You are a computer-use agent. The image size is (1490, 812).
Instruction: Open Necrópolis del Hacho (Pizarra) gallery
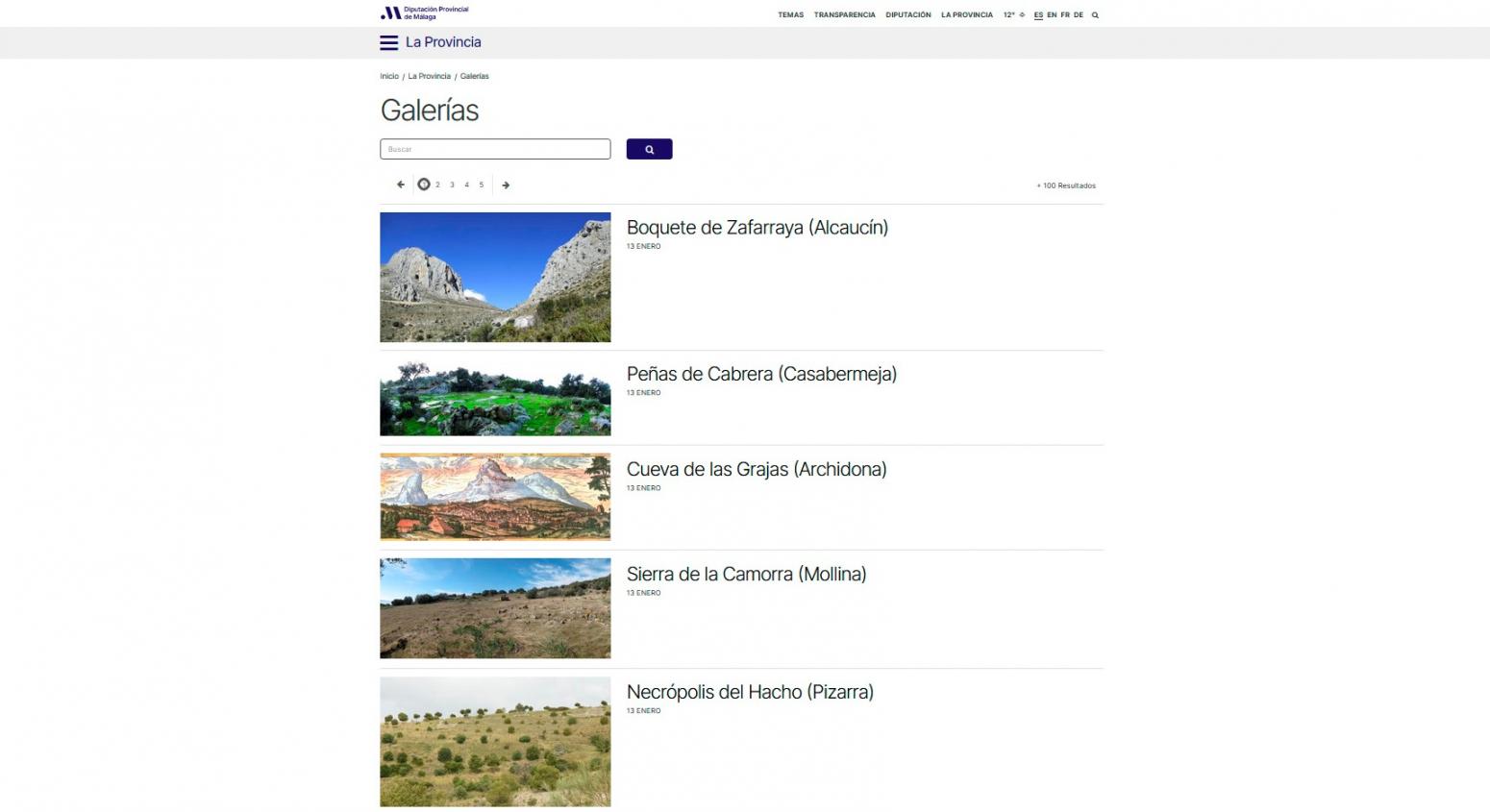[750, 692]
